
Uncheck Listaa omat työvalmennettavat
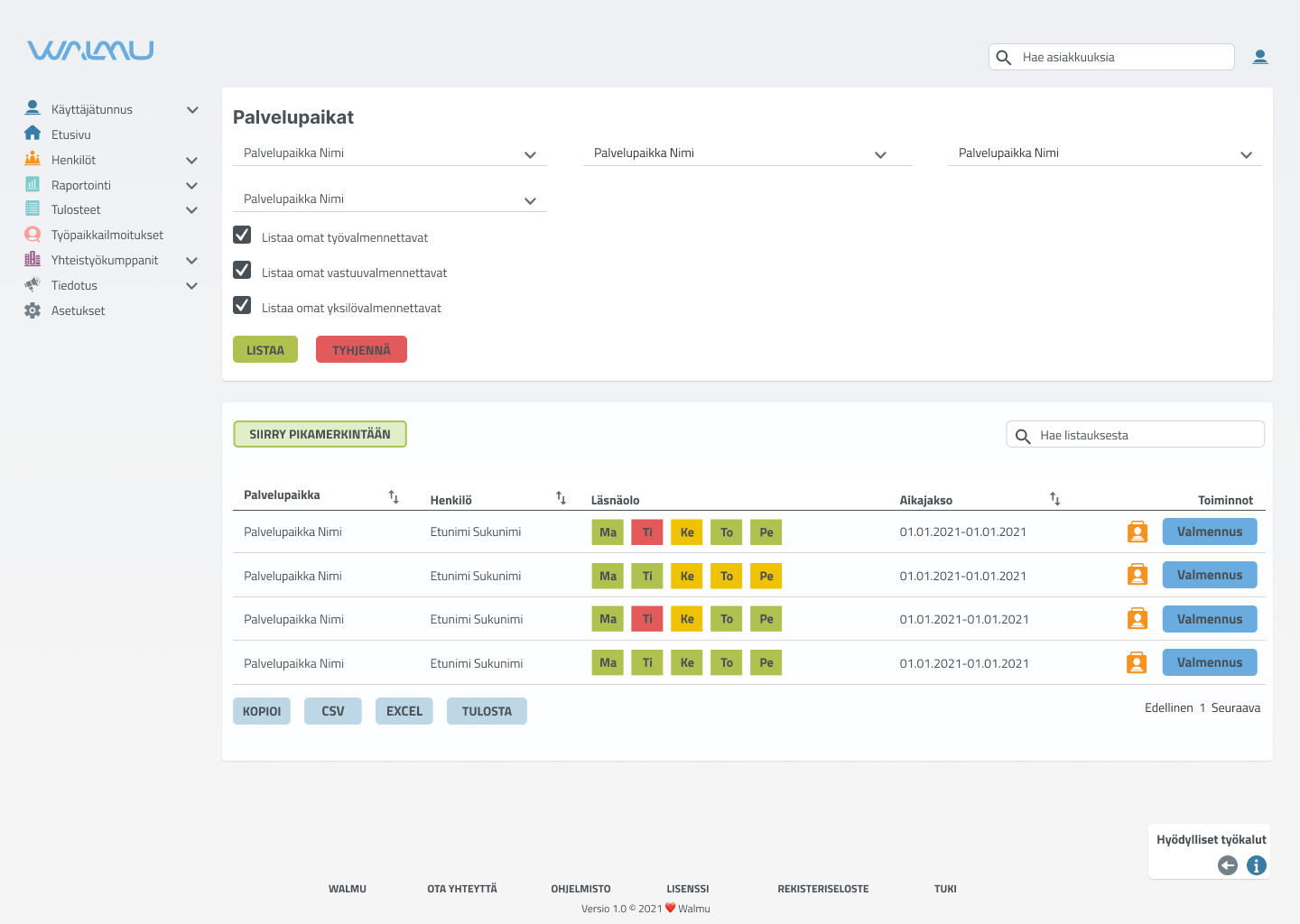click(241, 234)
